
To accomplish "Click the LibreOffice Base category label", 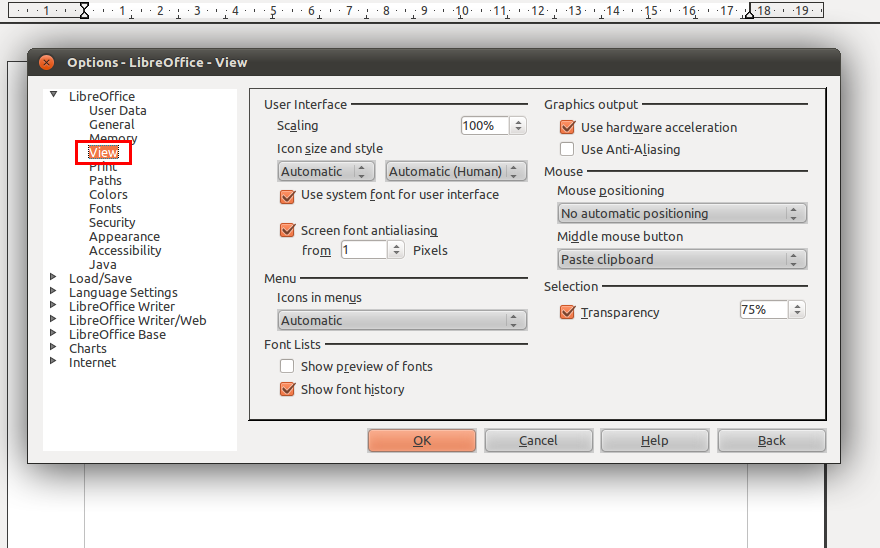I will [117, 335].
